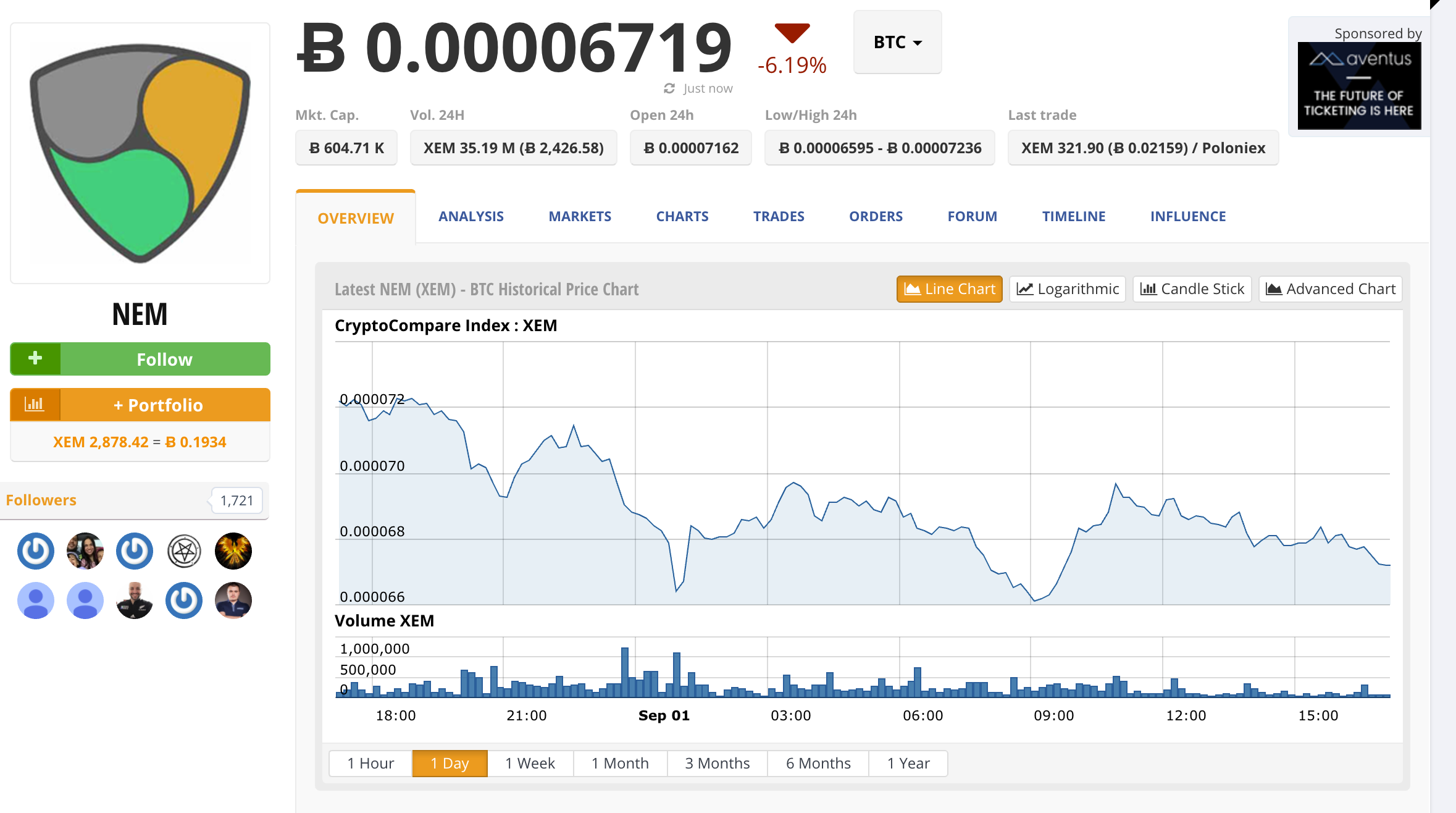Set chart range to 1 Hour
The height and width of the screenshot is (813, 1456).
(370, 764)
